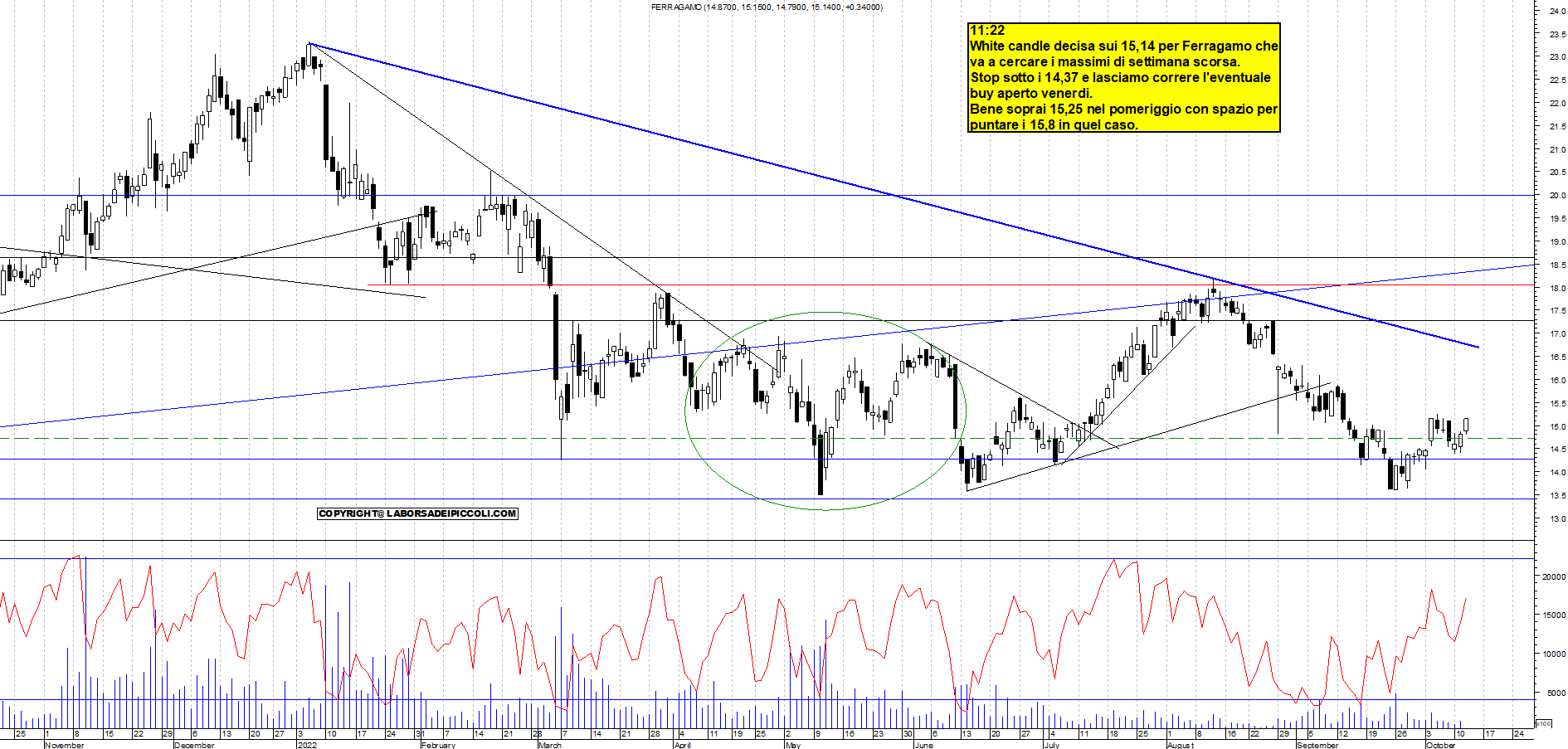Click the September month label
1568x749 pixels.
coord(1317,745)
